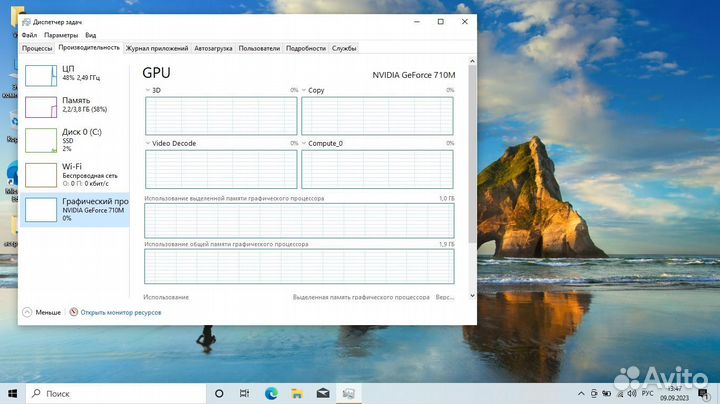Switch input language via РУС indicator
The image size is (720, 404).
(647, 393)
